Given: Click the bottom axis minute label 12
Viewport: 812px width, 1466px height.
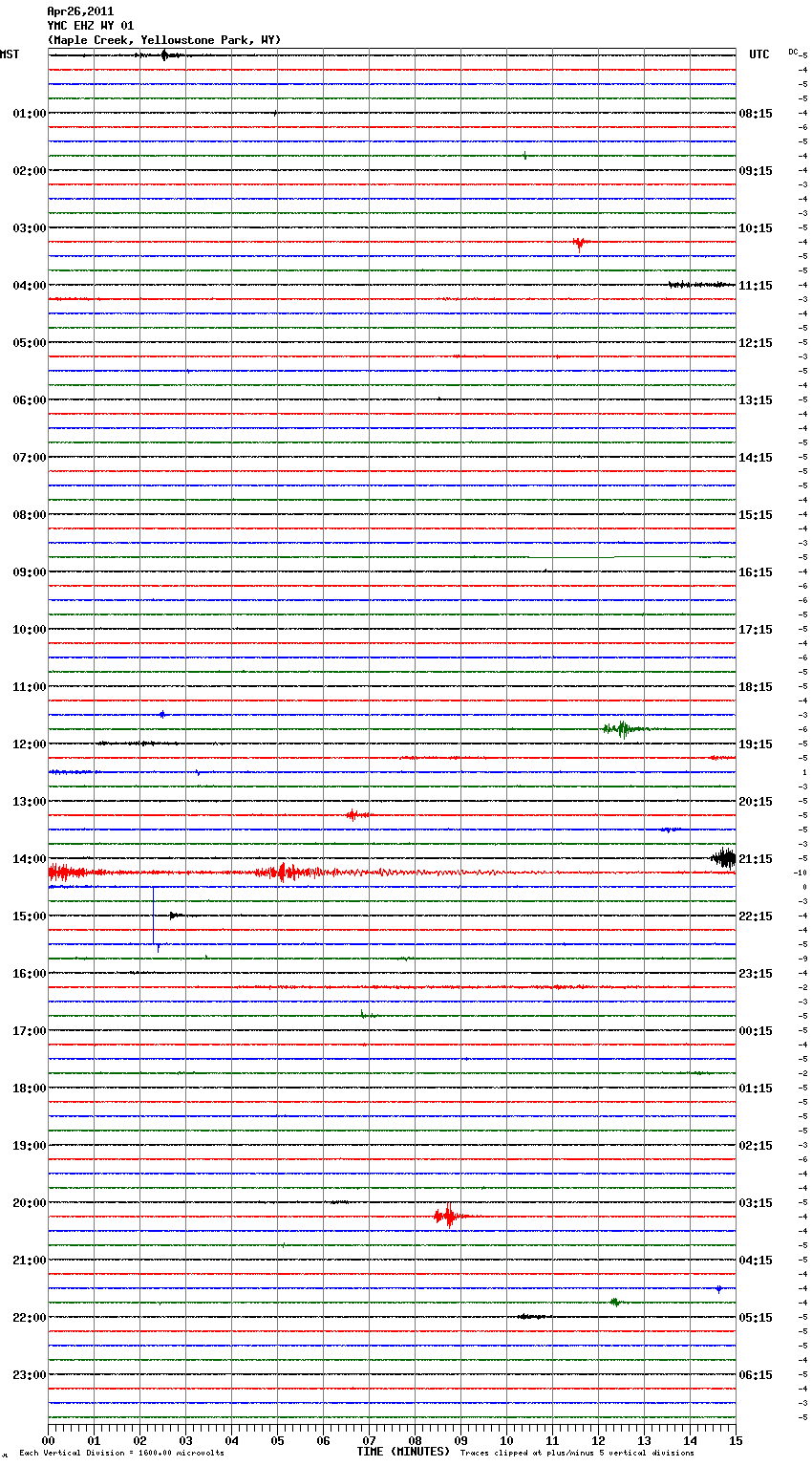Looking at the screenshot, I should click(598, 1440).
